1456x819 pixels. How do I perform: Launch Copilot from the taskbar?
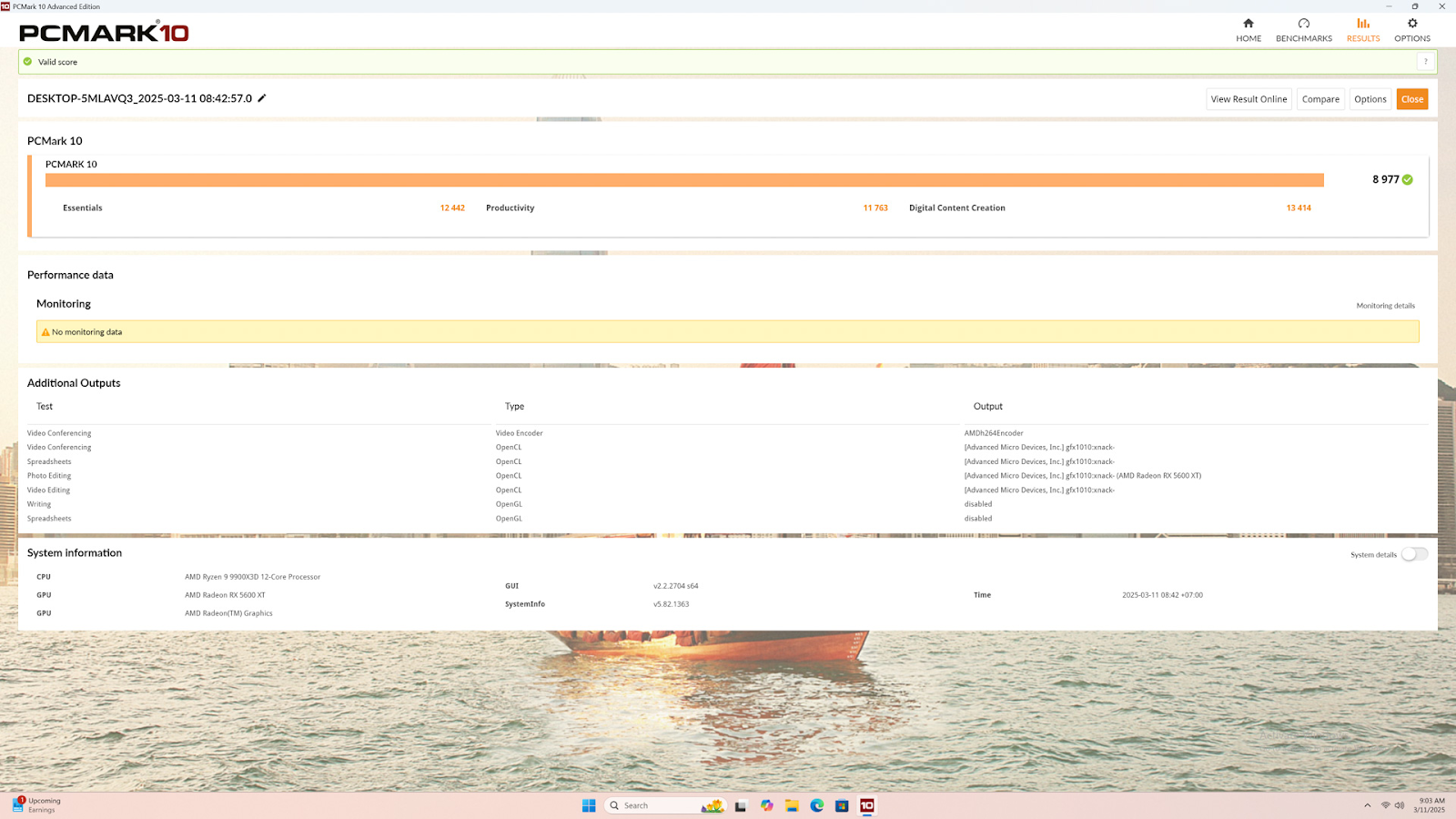pos(767,805)
